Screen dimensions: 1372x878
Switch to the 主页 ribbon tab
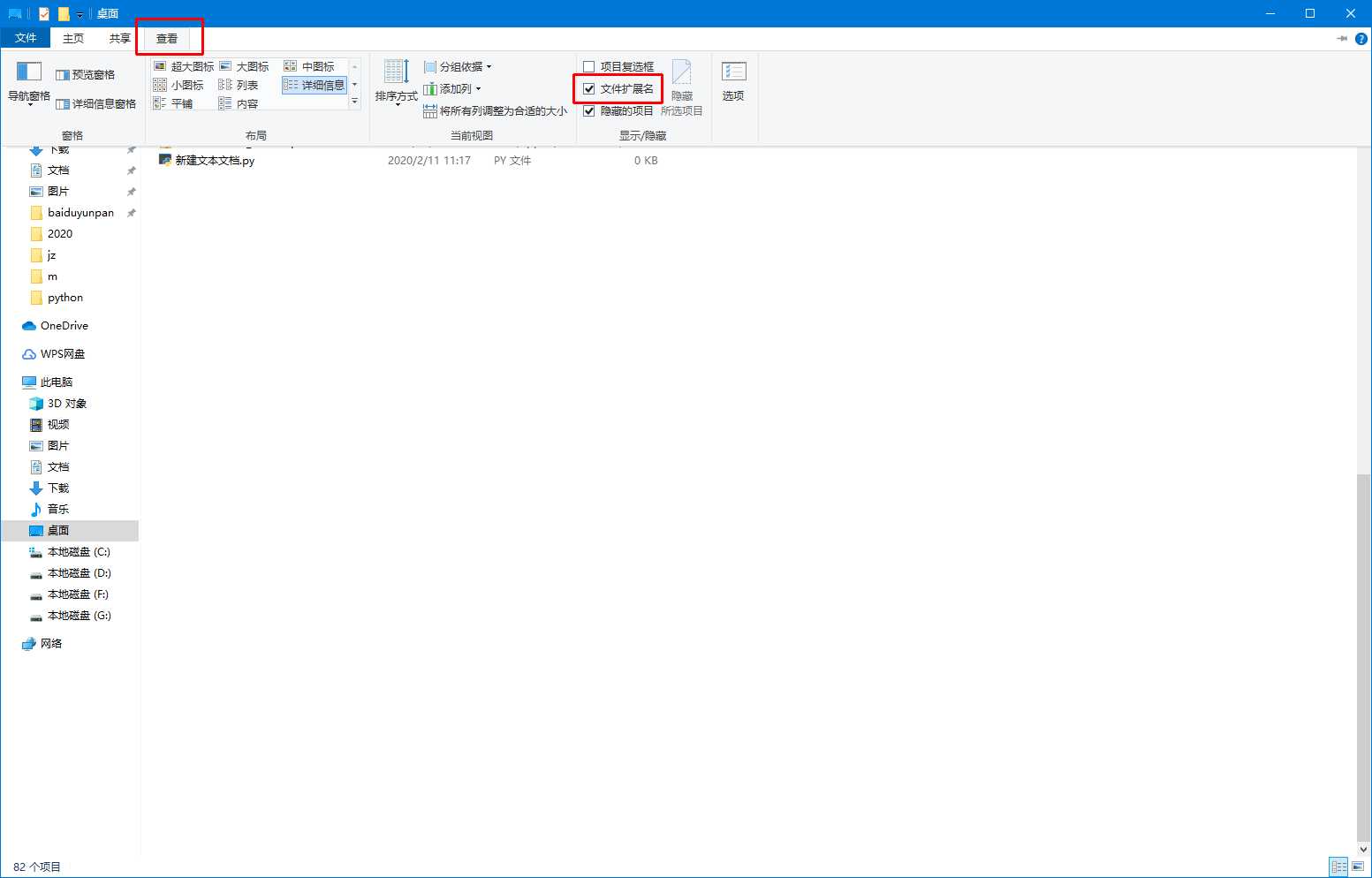tap(73, 38)
